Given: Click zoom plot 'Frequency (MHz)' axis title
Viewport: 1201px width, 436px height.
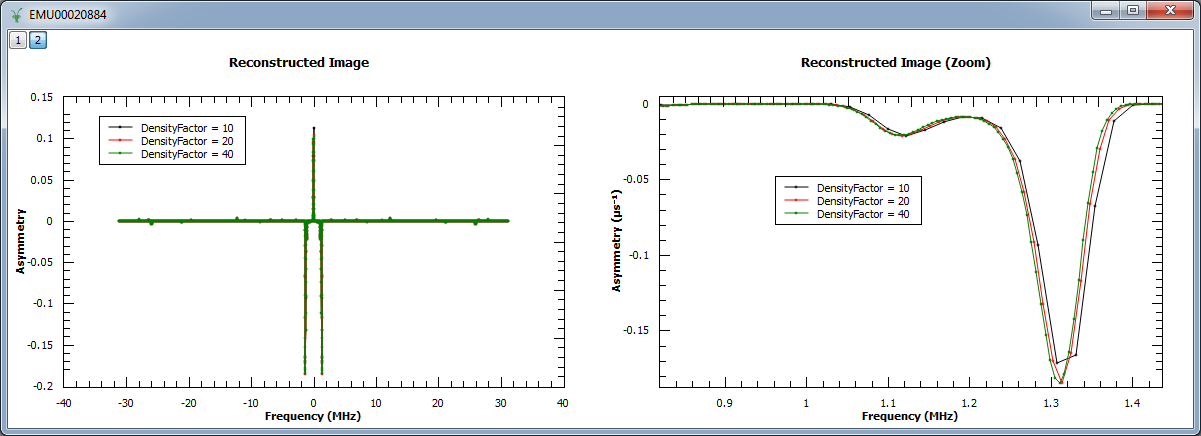Looking at the screenshot, I should [910, 415].
